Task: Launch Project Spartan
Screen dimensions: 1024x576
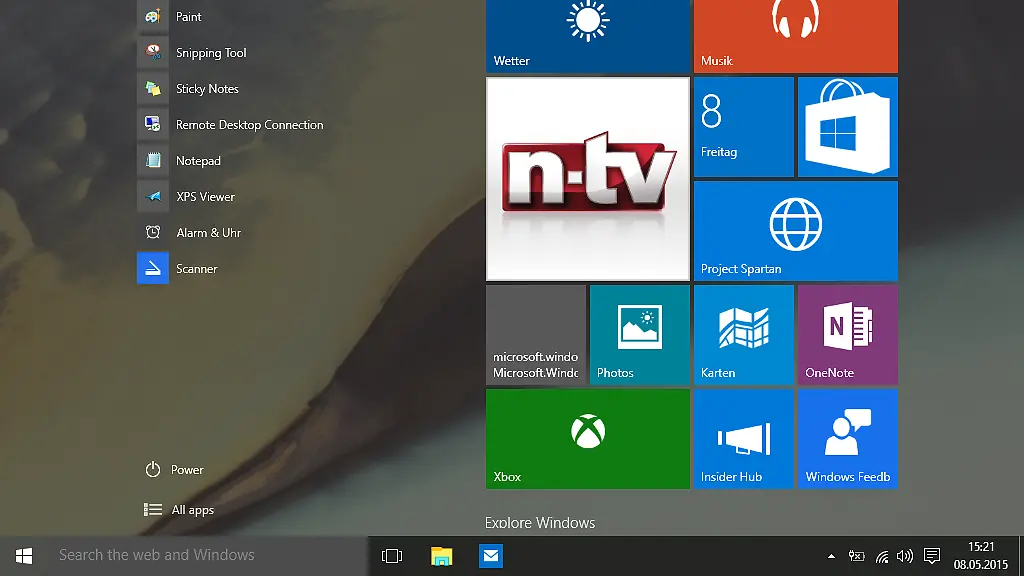Action: point(795,230)
